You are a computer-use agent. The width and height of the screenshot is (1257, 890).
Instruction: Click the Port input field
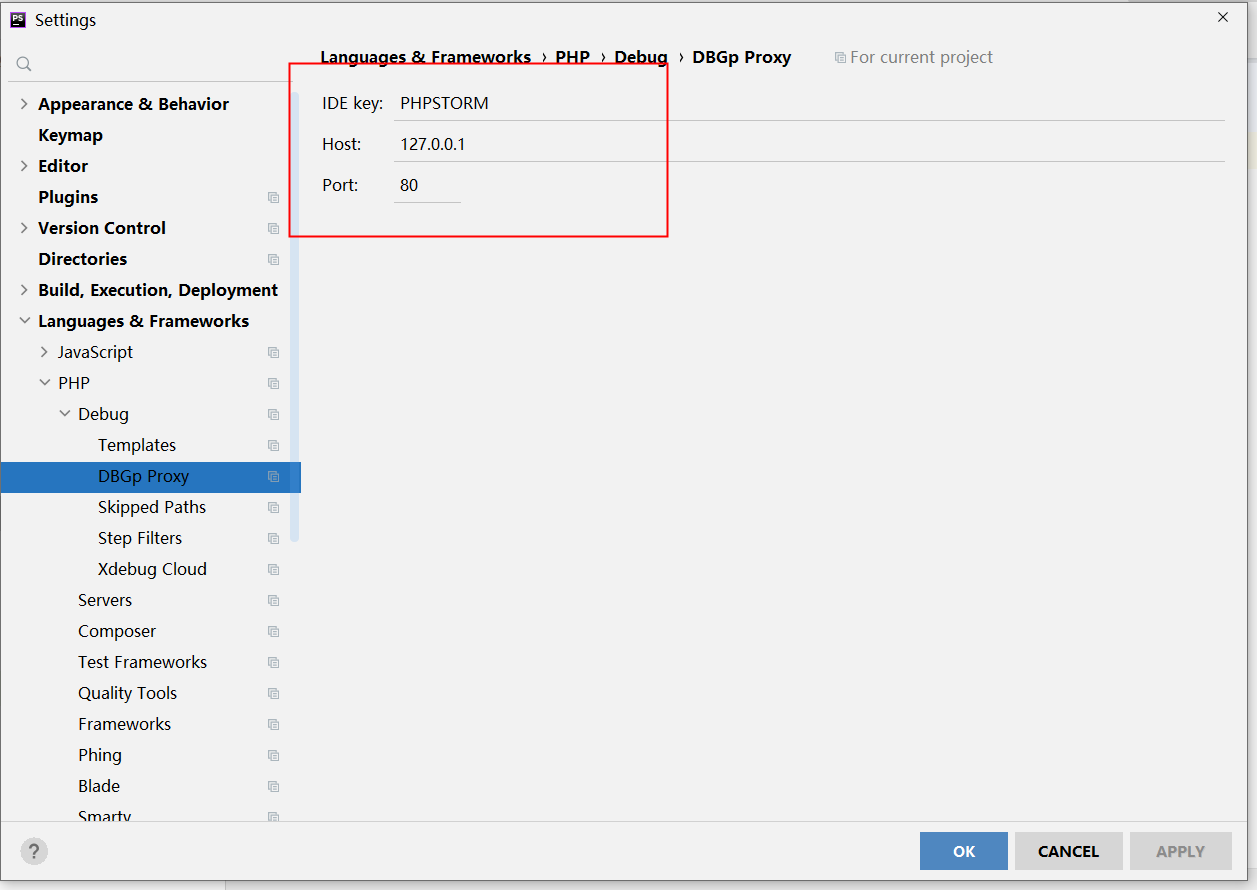tap(427, 185)
